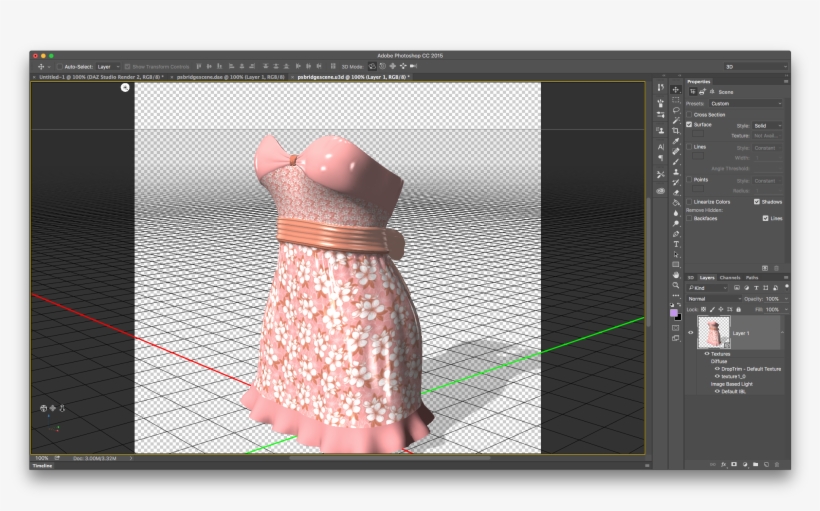820x511 pixels.
Task: Click the purple foreground color swatch
Action: pyautogui.click(x=675, y=312)
